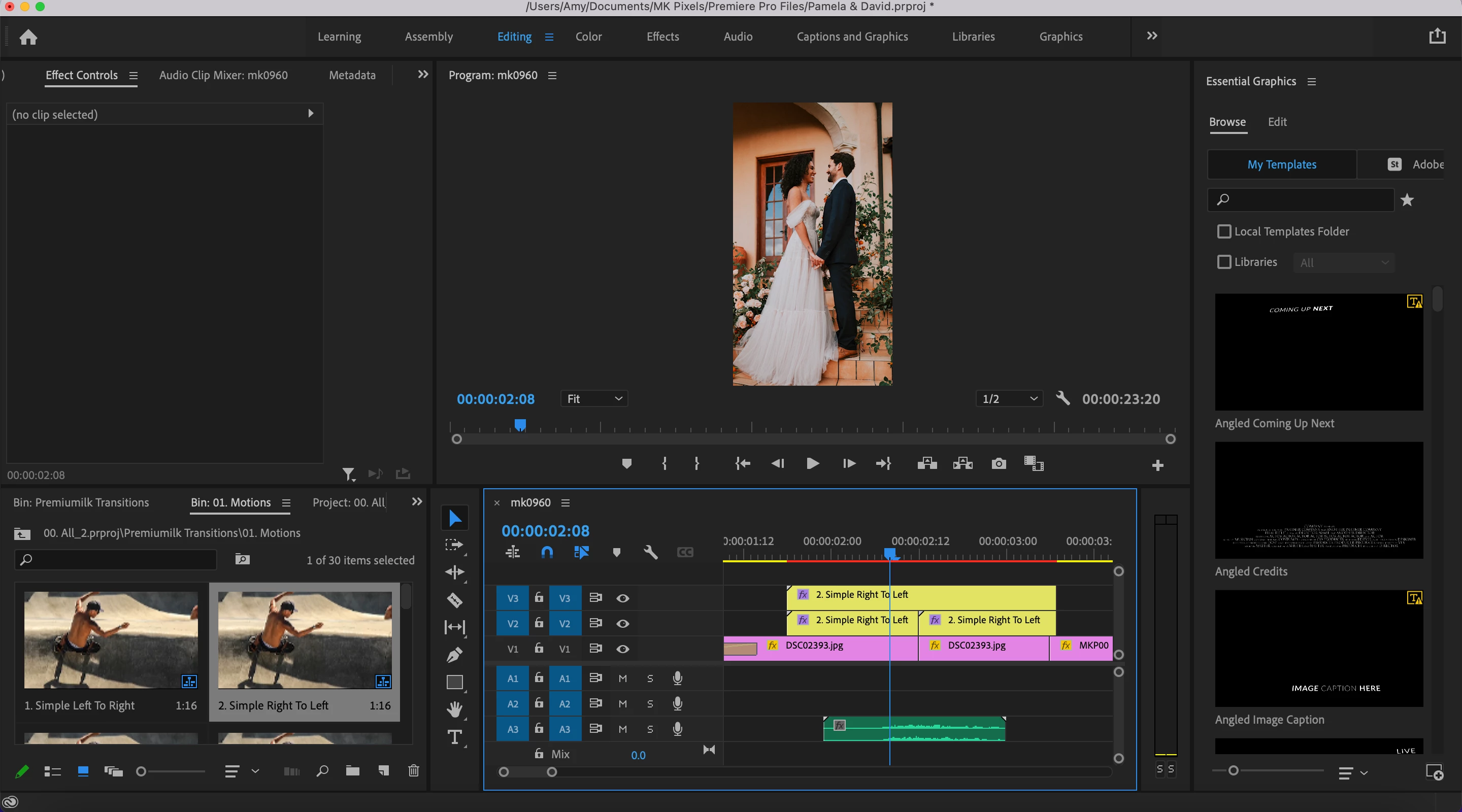
Task: Enable Local Templates Folder checkbox
Action: [1224, 231]
